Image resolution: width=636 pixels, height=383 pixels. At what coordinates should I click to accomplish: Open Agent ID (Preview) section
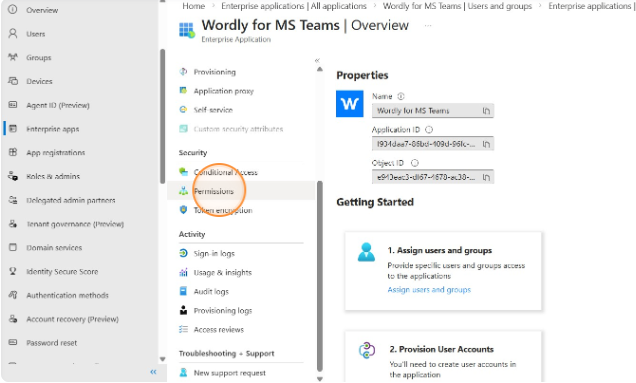point(58,105)
